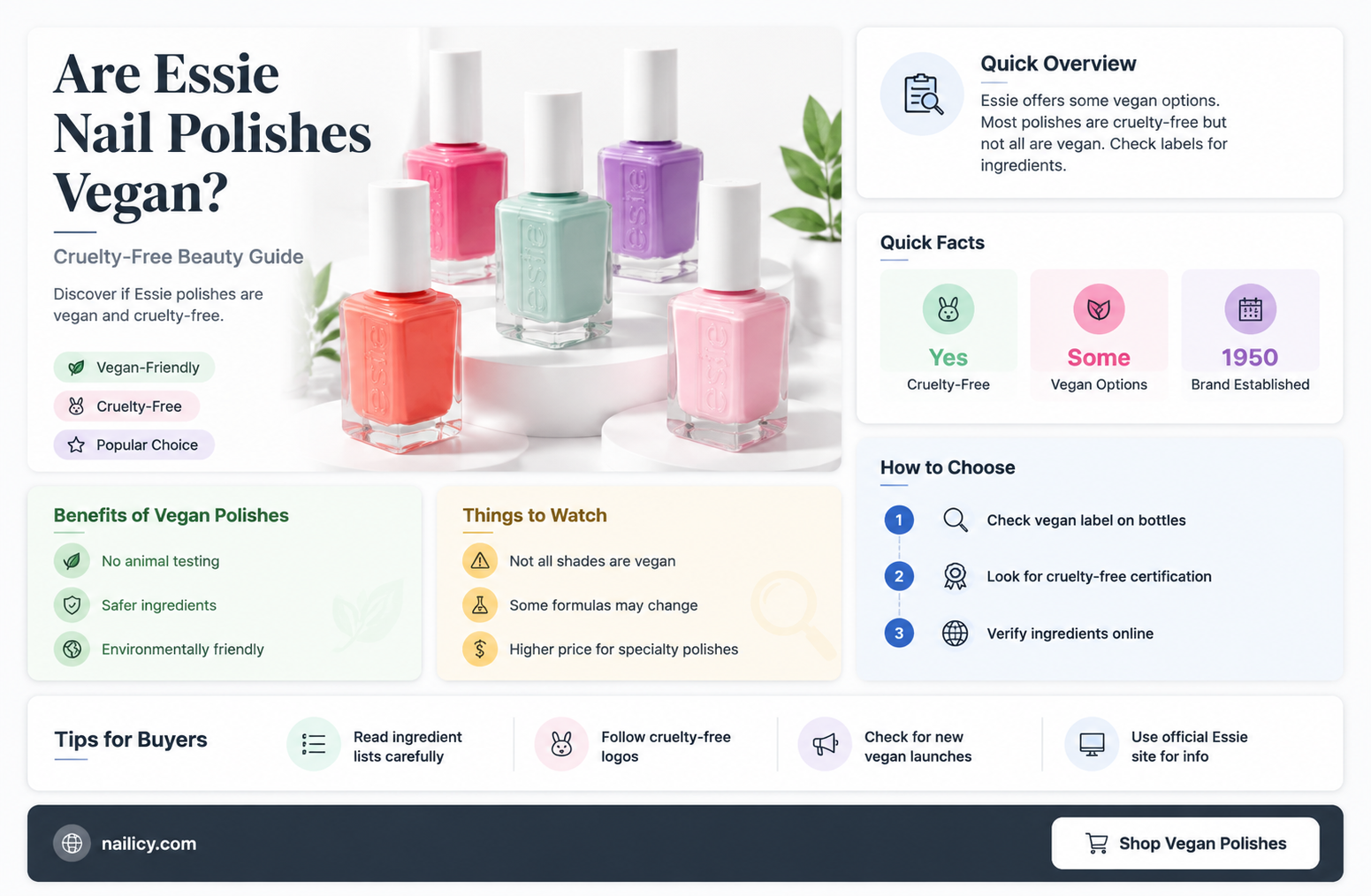Click the shield icon next to Safer ingredients

[72, 605]
